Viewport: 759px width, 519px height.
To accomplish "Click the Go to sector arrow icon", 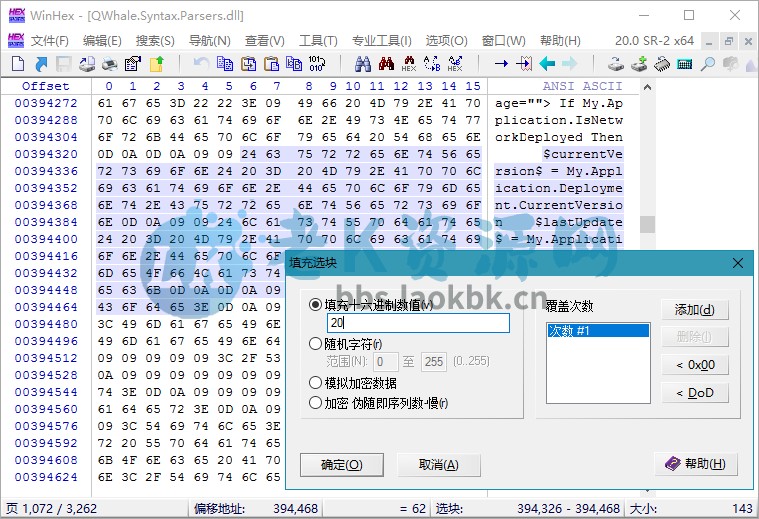I will [x=524, y=63].
